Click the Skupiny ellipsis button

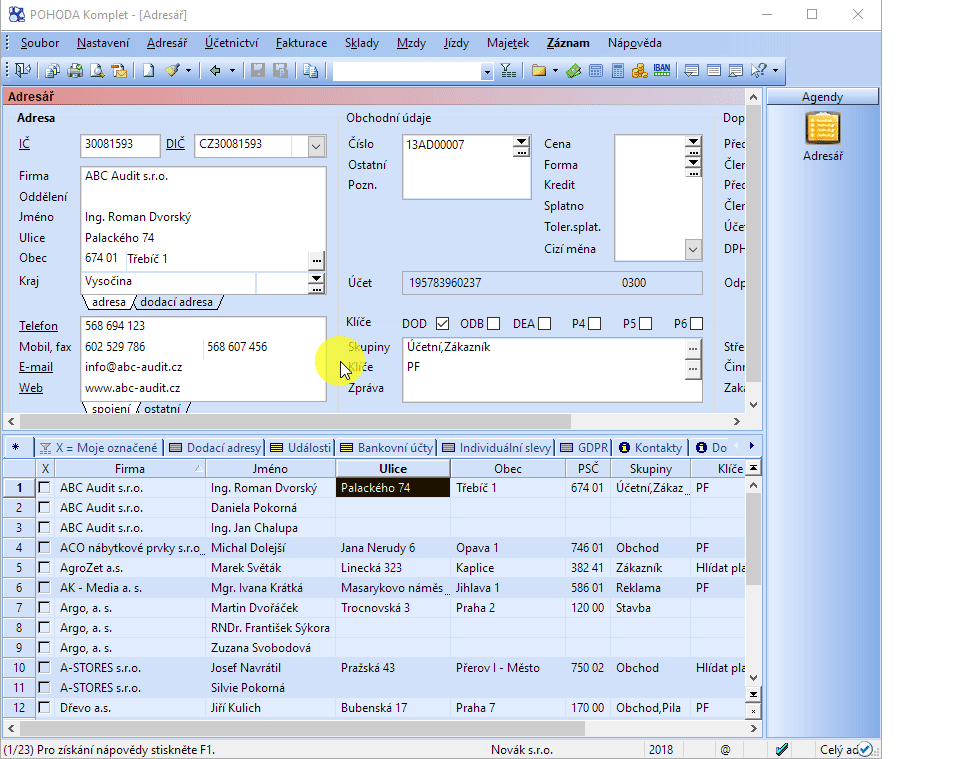coord(693,348)
